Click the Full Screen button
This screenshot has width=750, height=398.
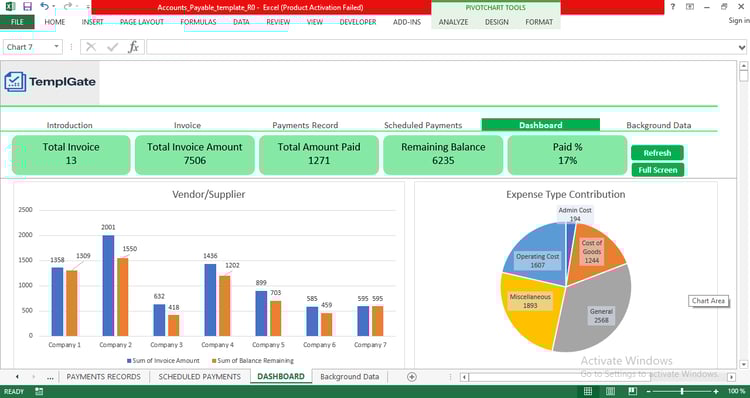click(657, 170)
